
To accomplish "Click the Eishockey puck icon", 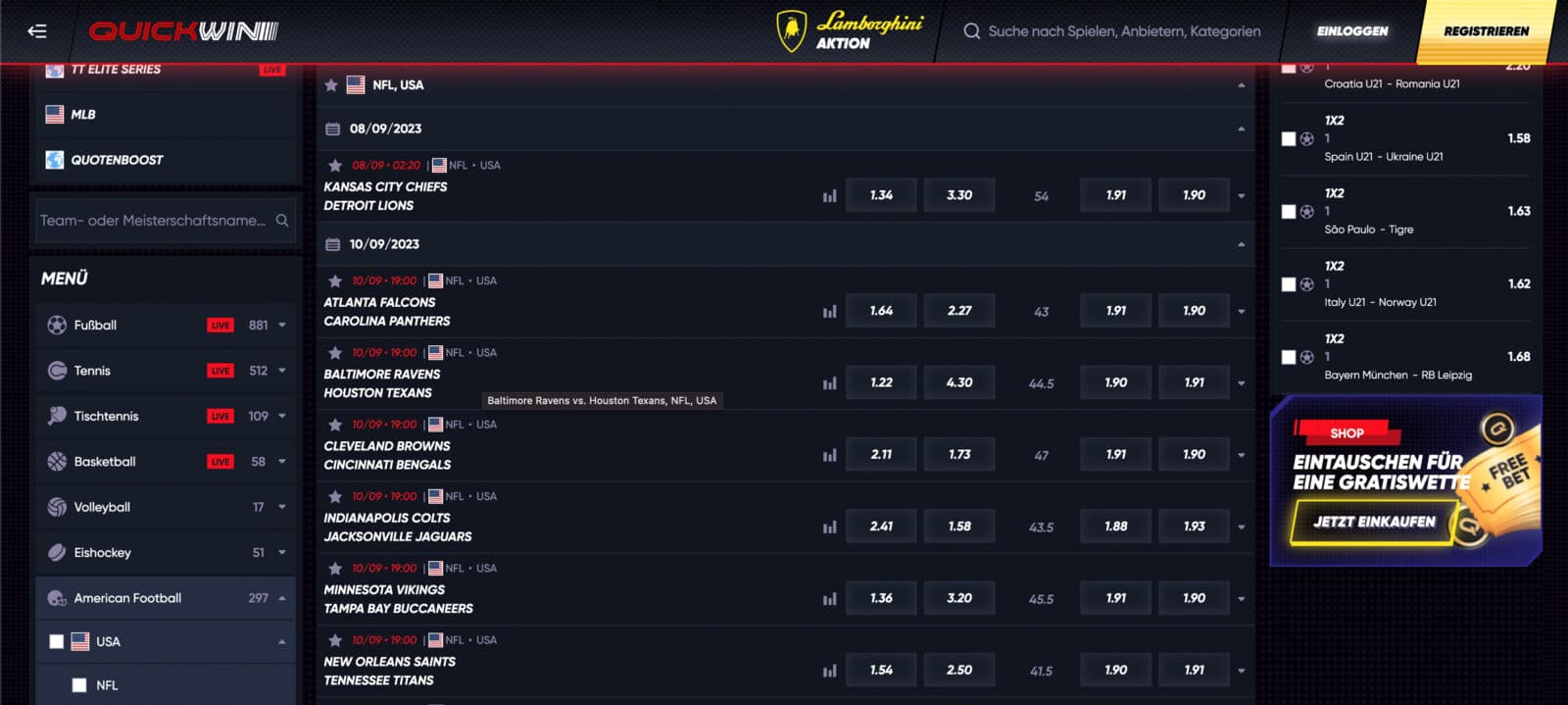I will click(57, 552).
